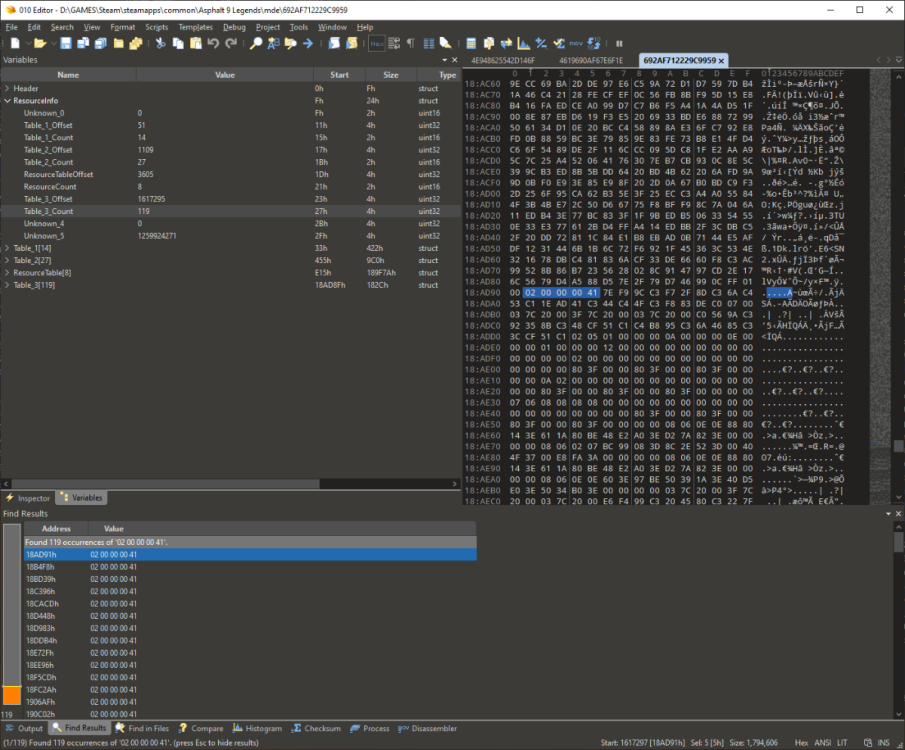The height and width of the screenshot is (750, 905).
Task: Click the Save file toolbar icon
Action: click(x=65, y=44)
